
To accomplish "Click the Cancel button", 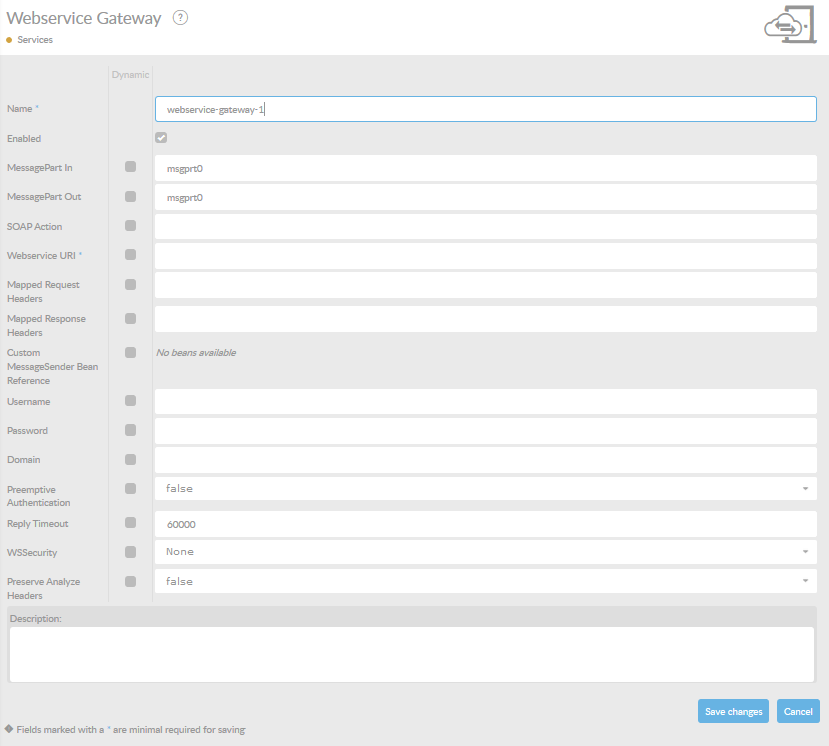I will point(798,711).
